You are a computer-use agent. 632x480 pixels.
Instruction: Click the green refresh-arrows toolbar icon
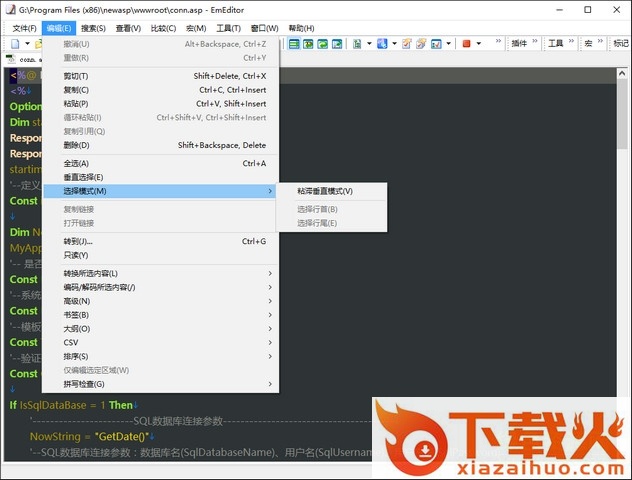322,44
